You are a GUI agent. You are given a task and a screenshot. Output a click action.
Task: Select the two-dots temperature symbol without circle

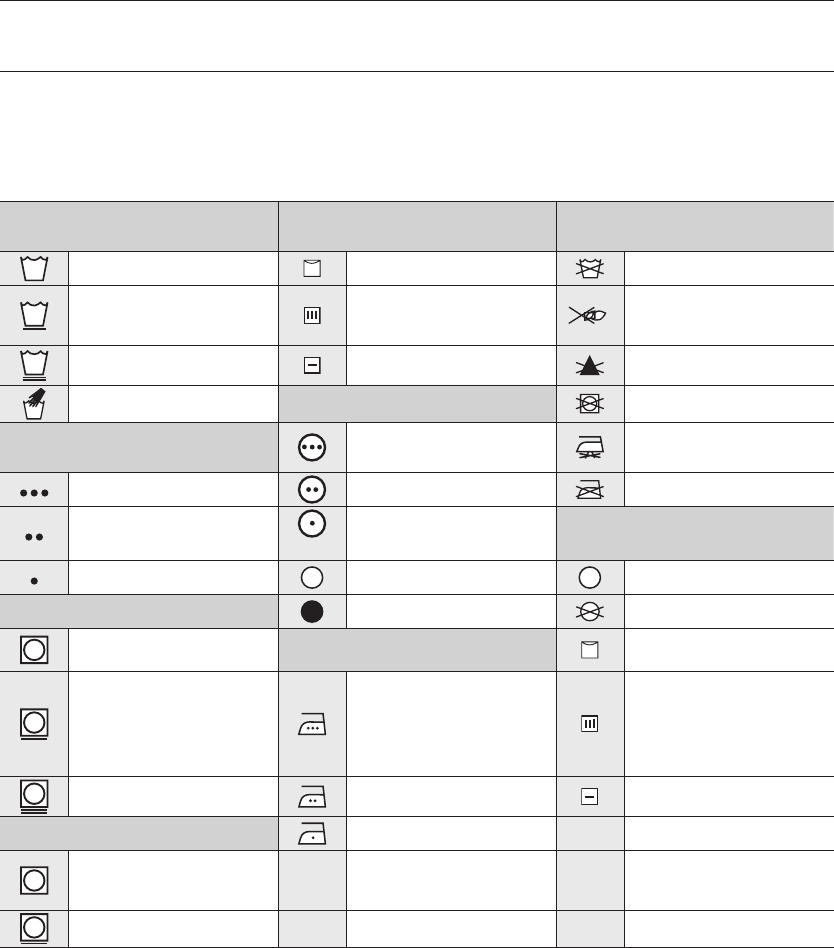pyautogui.click(x=35, y=535)
